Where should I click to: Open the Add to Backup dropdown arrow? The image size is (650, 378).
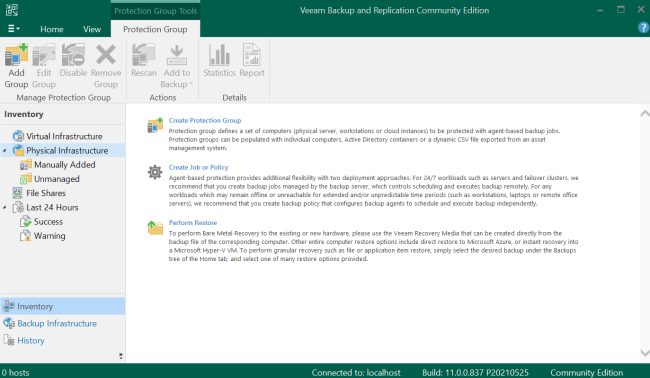(192, 84)
